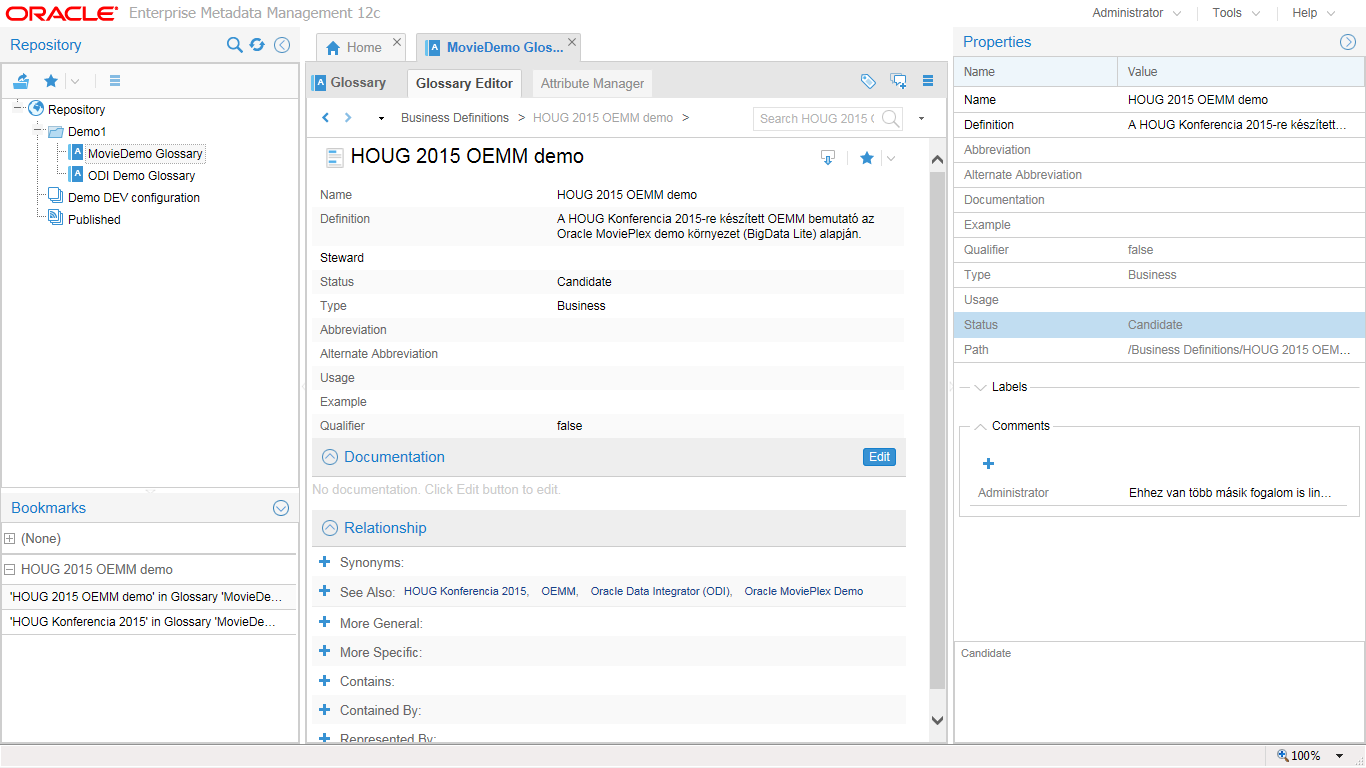The width and height of the screenshot is (1366, 768).
Task: Open the Oracle Data Integrator (ODI) link
Action: pyautogui.click(x=660, y=591)
